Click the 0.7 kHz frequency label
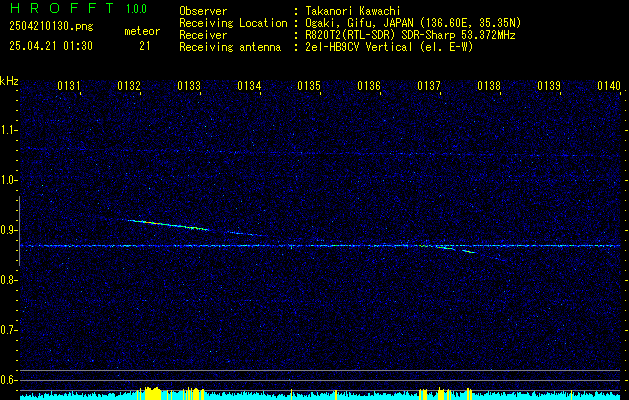The height and width of the screenshot is (400, 629). (x=8, y=330)
